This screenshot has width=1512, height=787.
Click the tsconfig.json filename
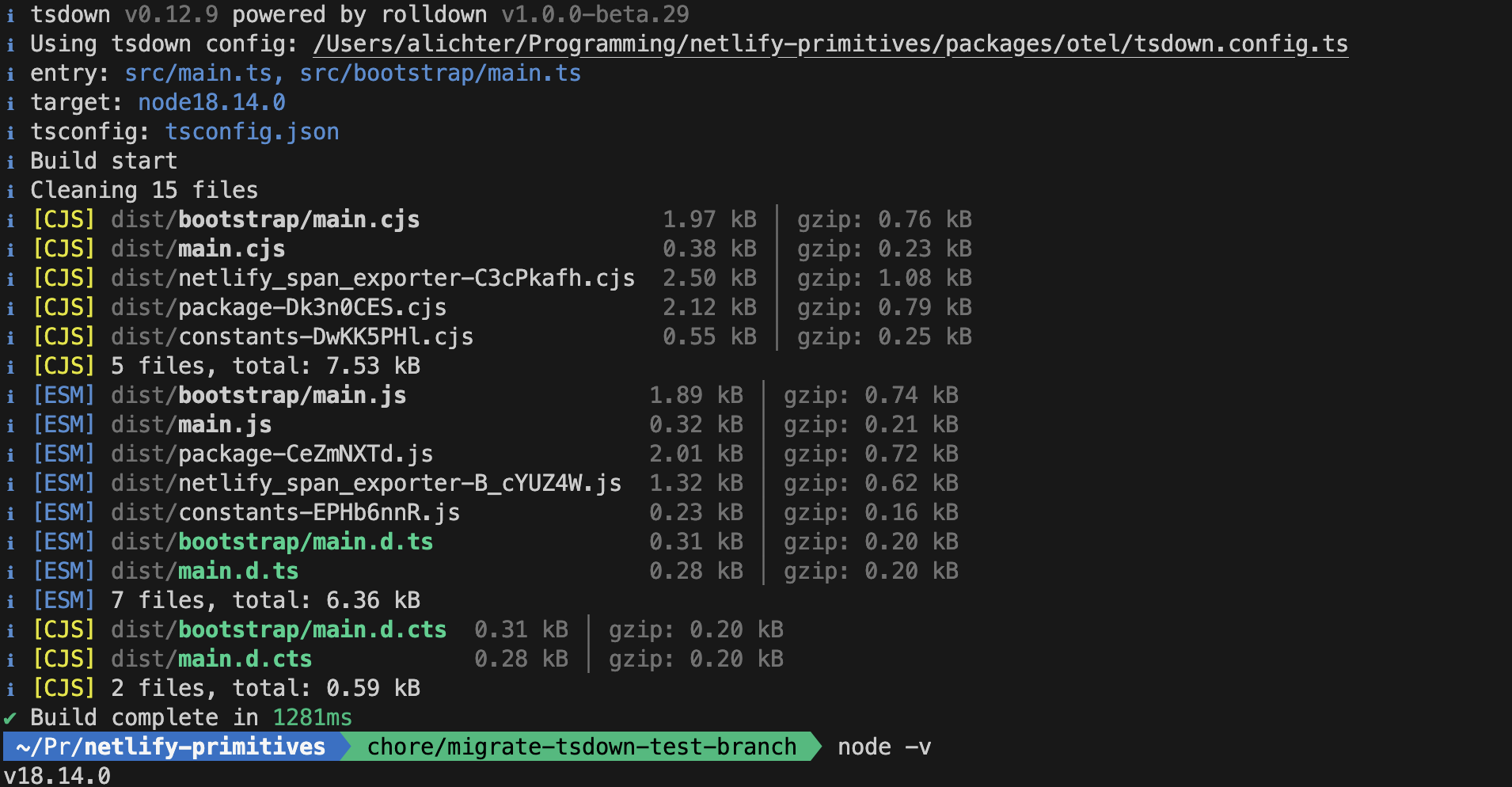(252, 131)
